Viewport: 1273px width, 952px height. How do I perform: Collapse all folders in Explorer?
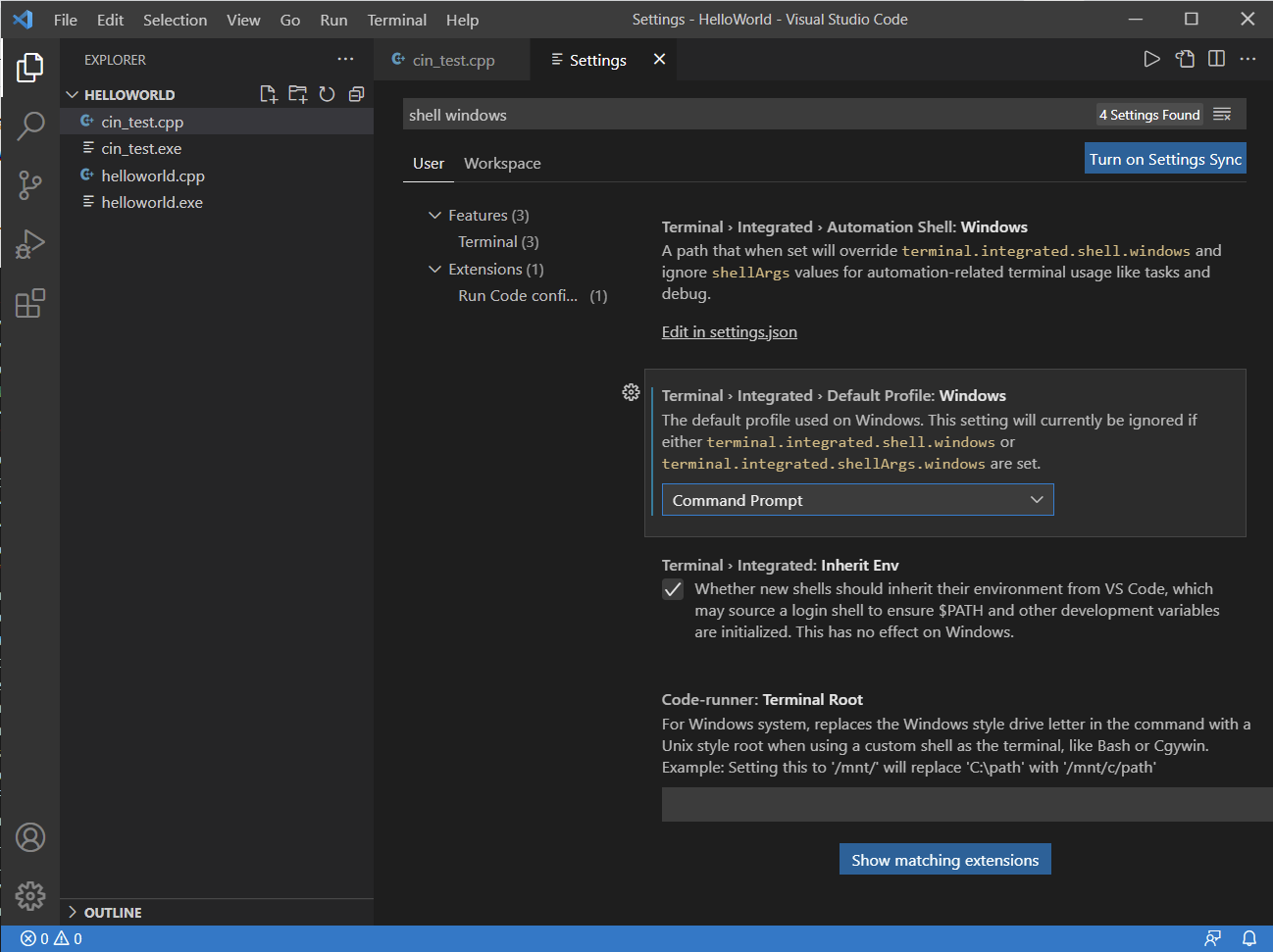point(356,94)
